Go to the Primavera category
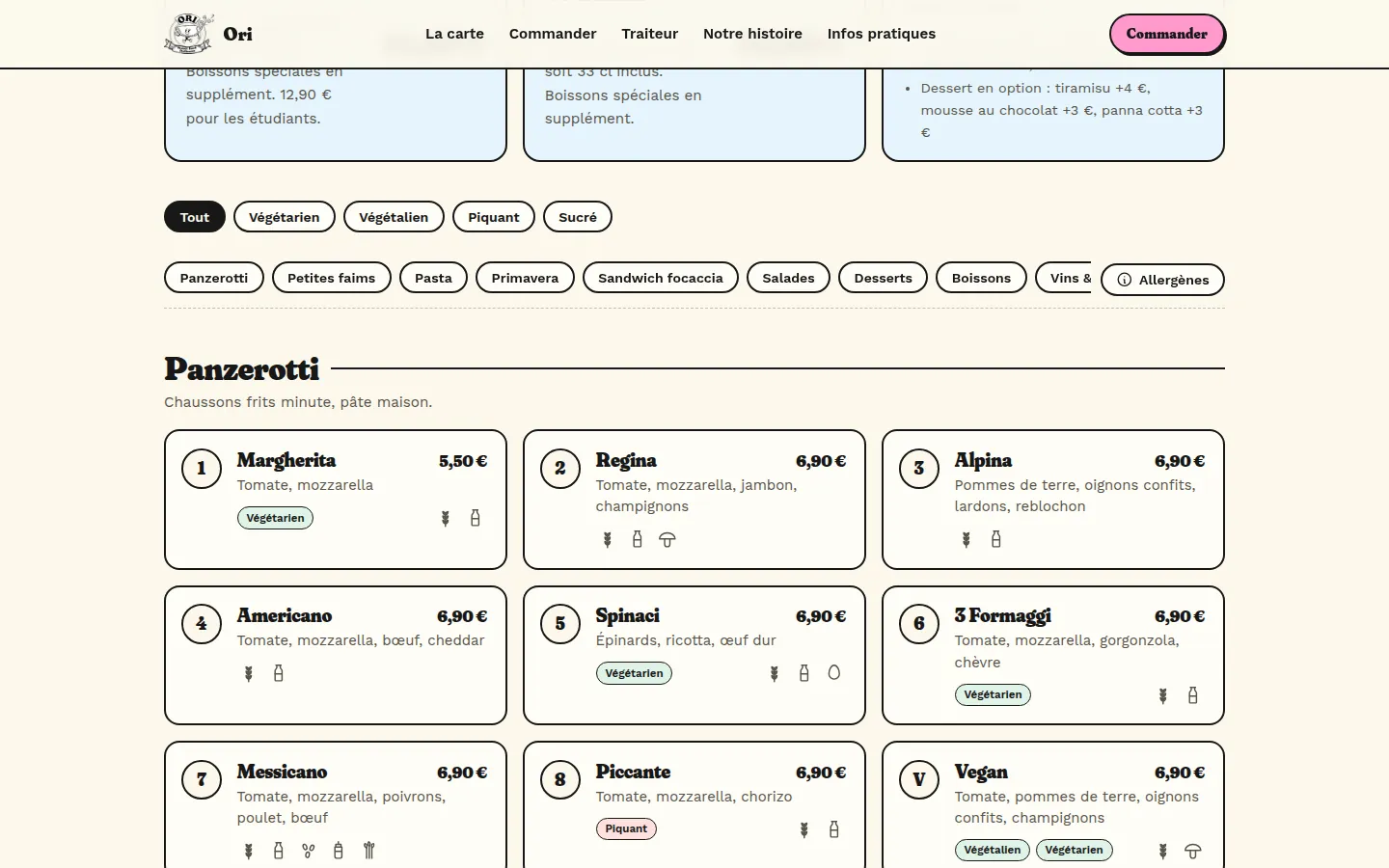1389x868 pixels. (525, 278)
